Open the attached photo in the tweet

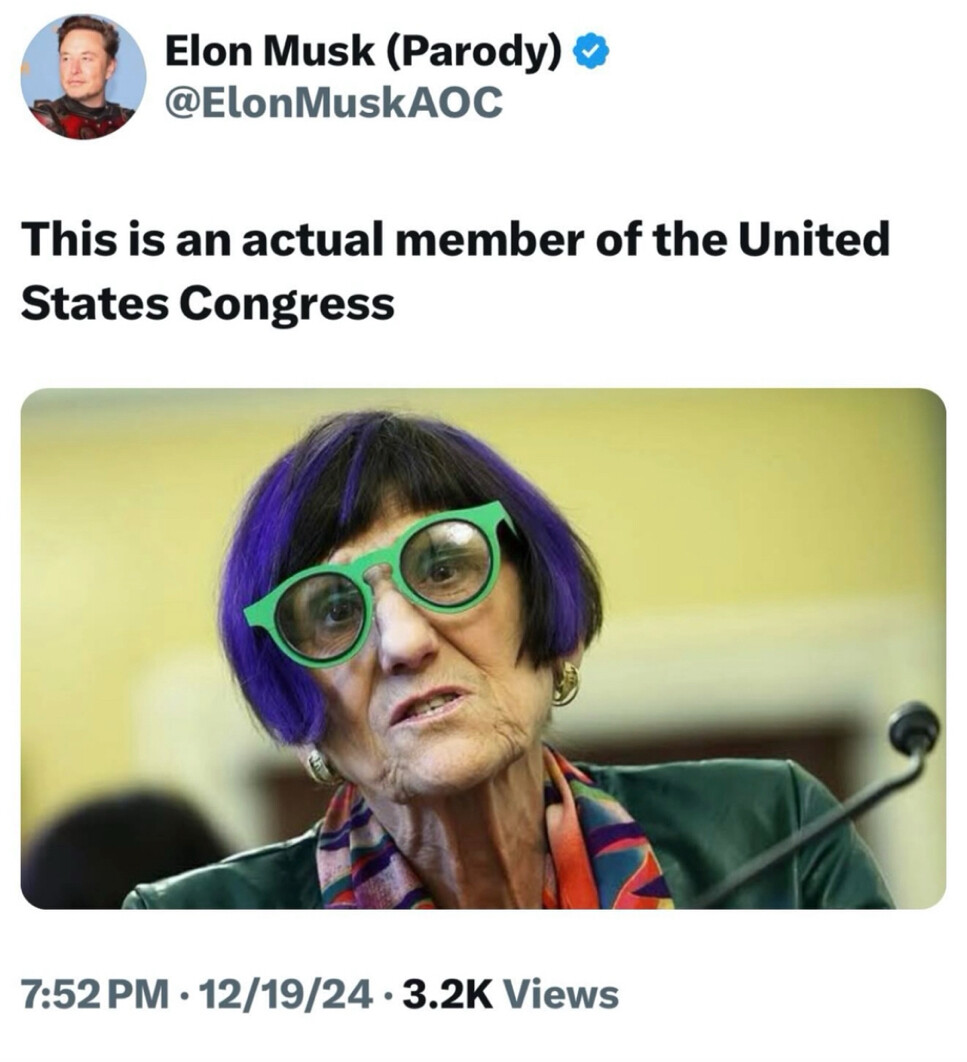pyautogui.click(x=483, y=648)
